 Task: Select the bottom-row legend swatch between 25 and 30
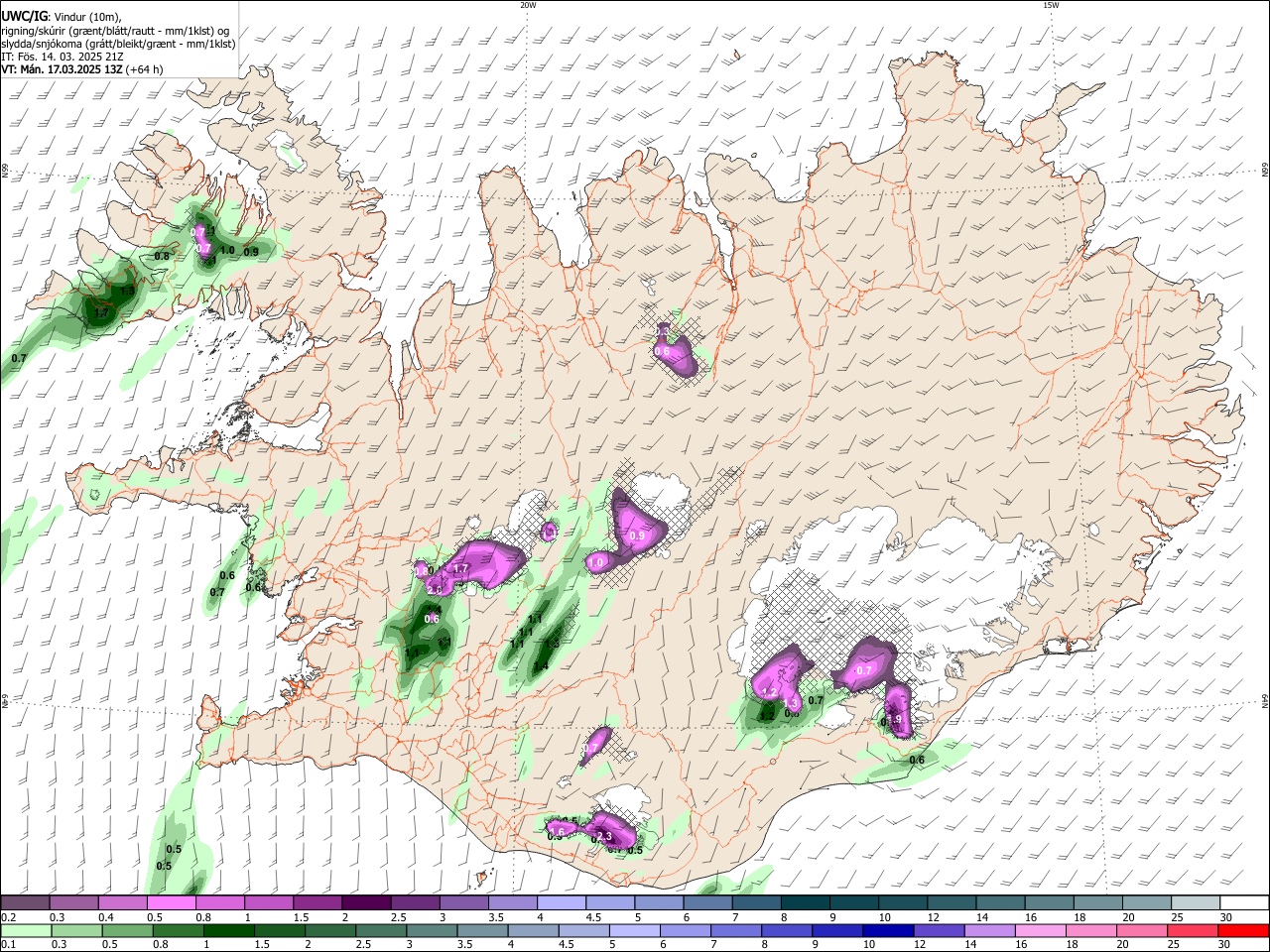coord(1191,930)
